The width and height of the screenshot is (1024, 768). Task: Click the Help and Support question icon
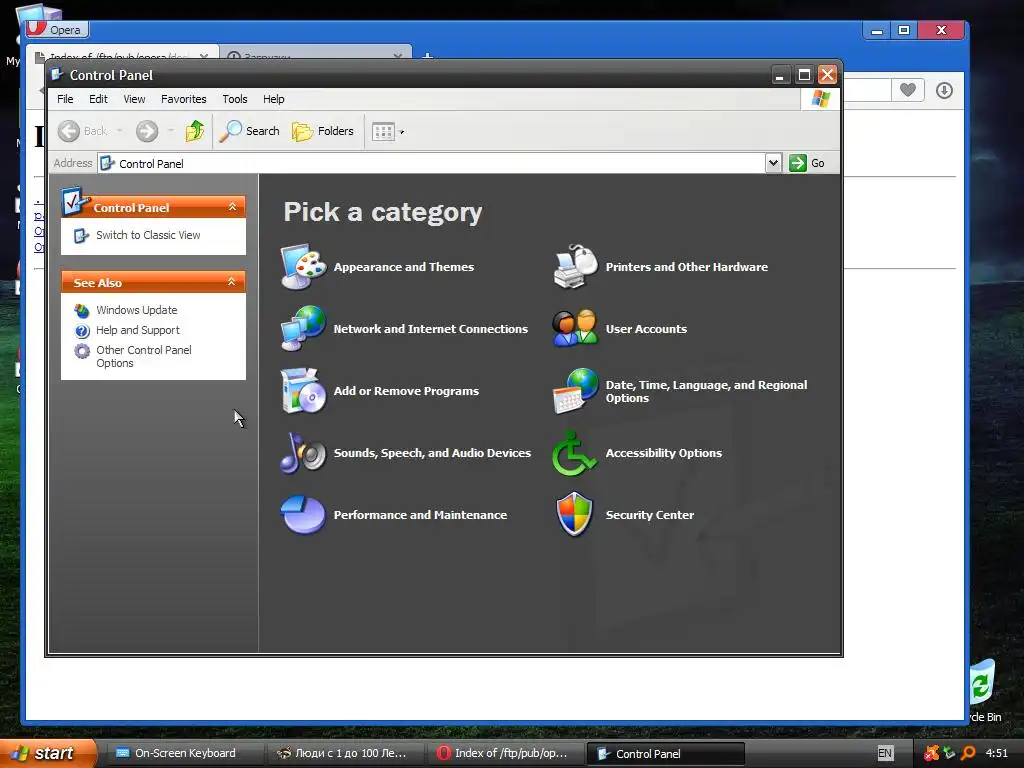(82, 330)
